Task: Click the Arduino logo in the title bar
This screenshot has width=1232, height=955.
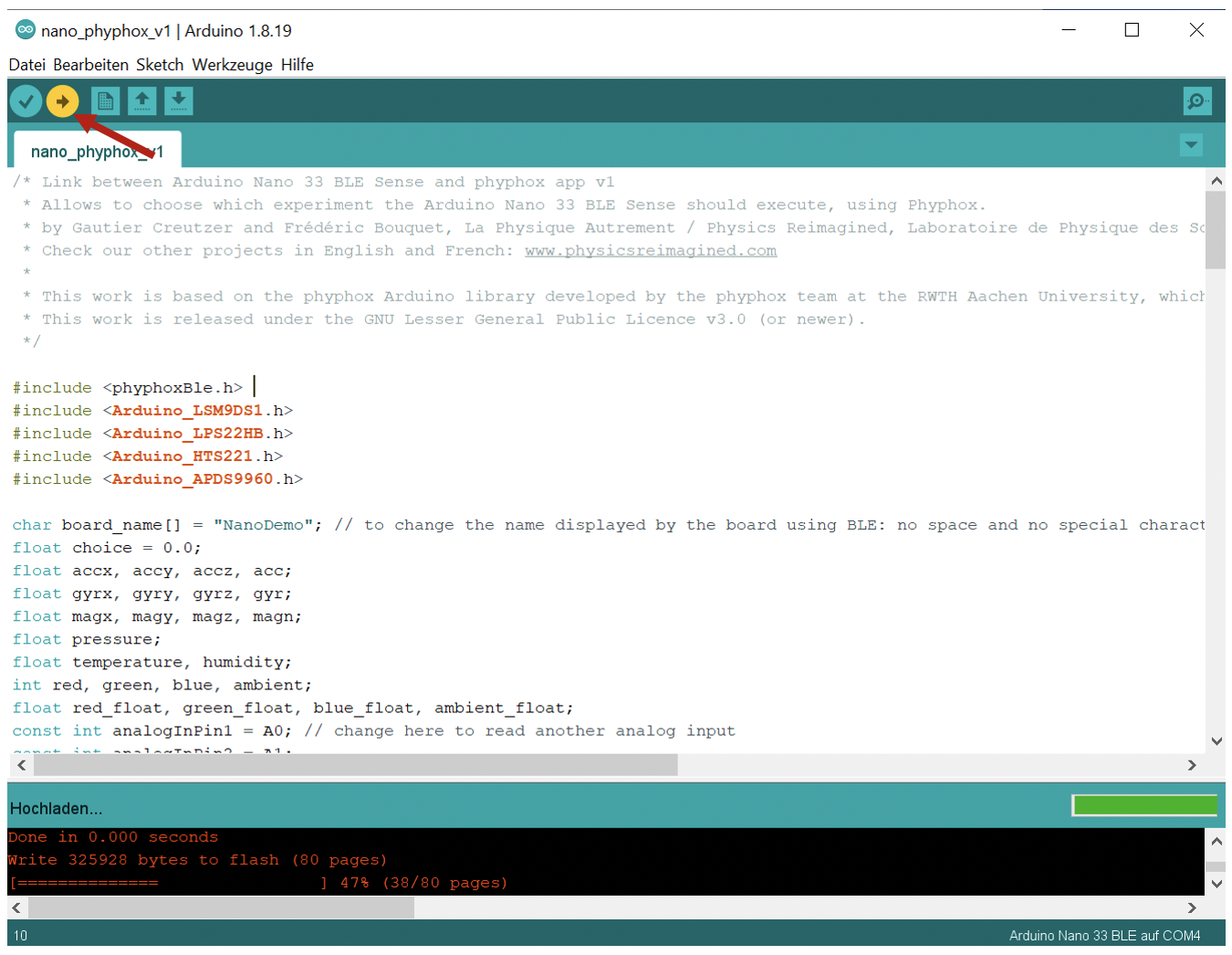Action: click(25, 29)
